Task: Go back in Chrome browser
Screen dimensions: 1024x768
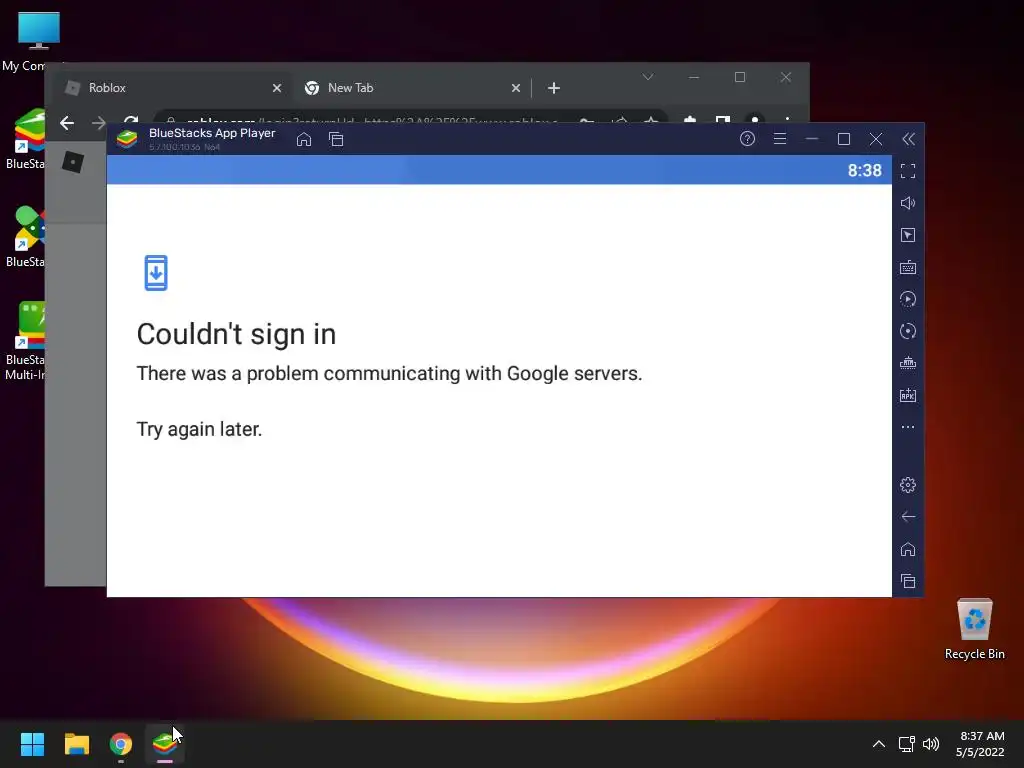Action: pyautogui.click(x=67, y=123)
